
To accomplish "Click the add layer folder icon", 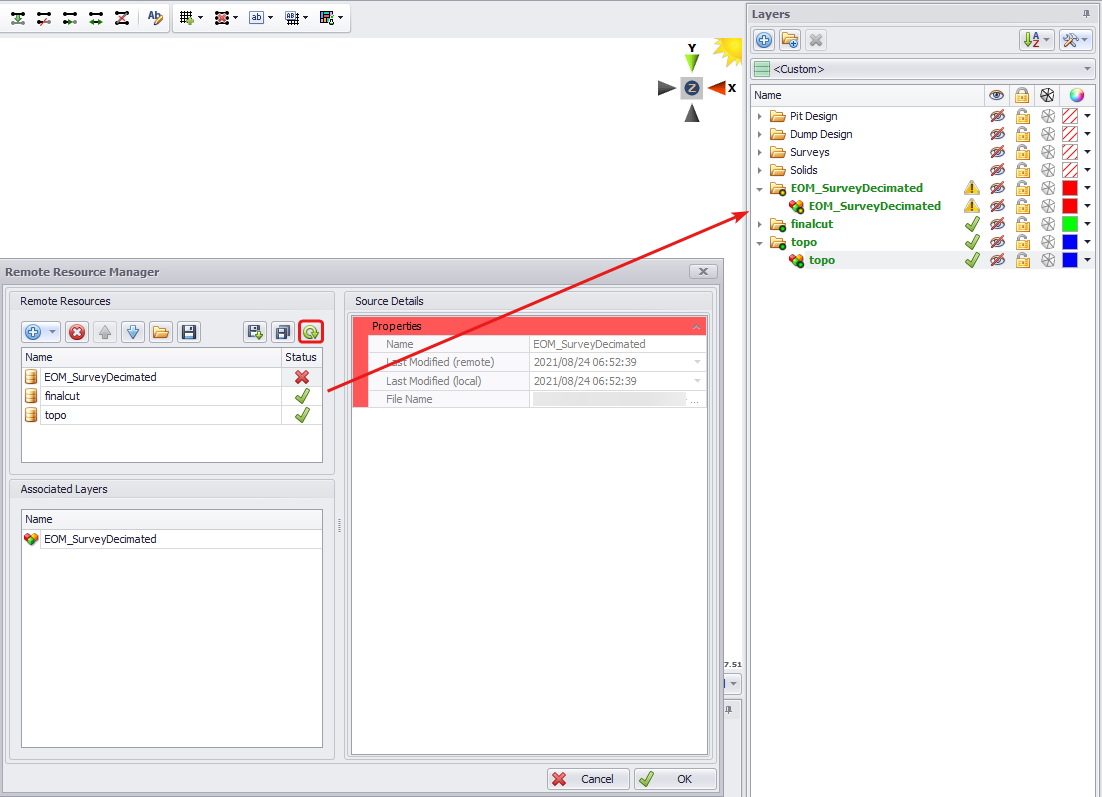I will click(x=790, y=40).
